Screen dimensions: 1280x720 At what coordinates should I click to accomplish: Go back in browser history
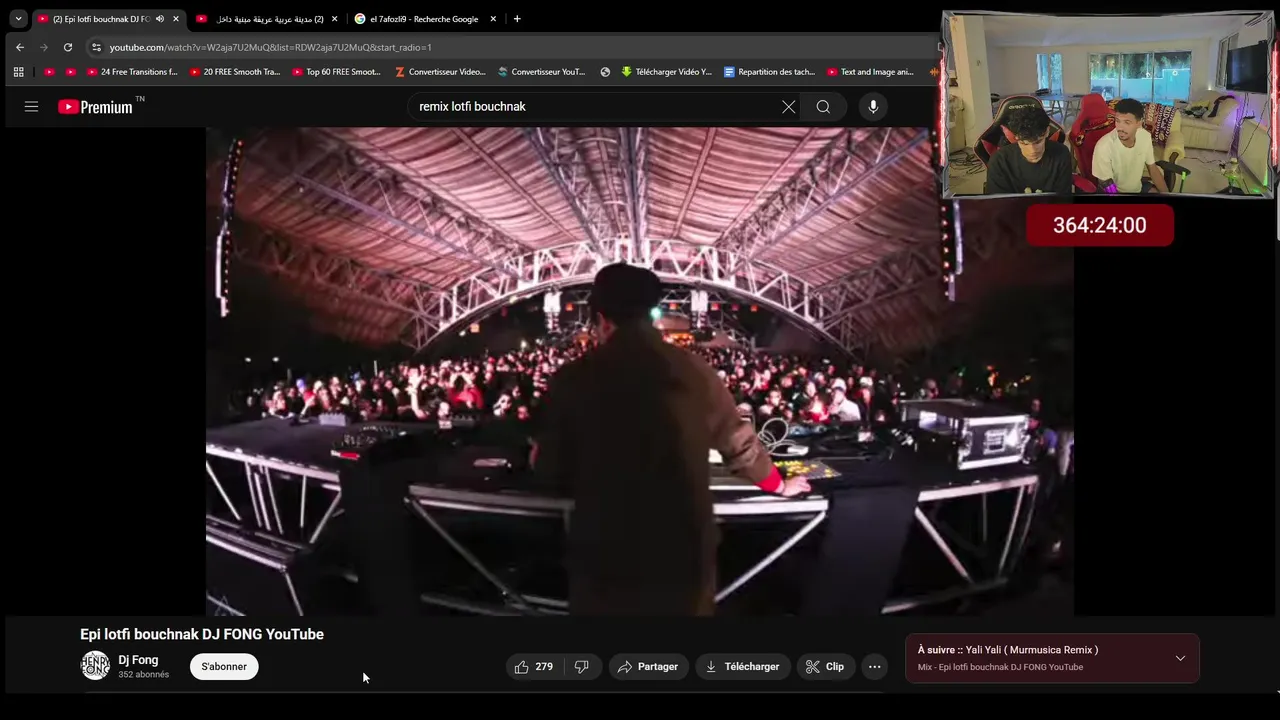20,47
